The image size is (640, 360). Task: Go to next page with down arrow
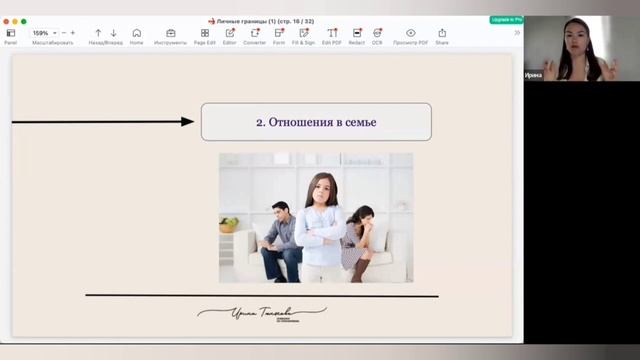tap(113, 33)
